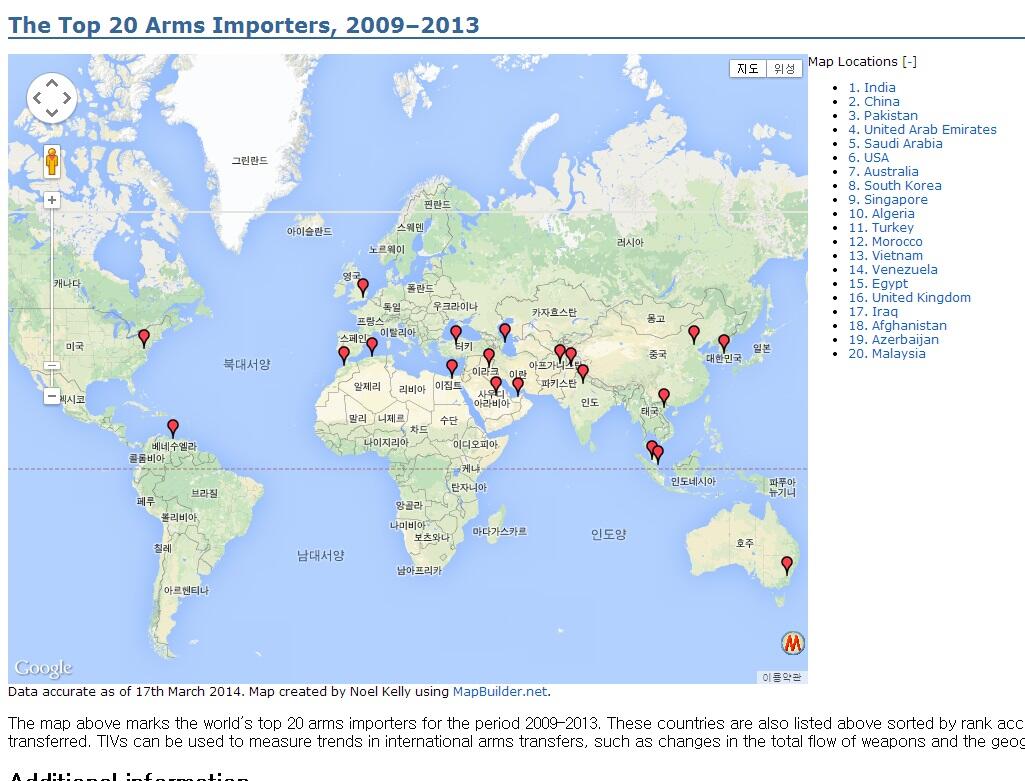Click the red marker on the United Kingdom

(363, 286)
